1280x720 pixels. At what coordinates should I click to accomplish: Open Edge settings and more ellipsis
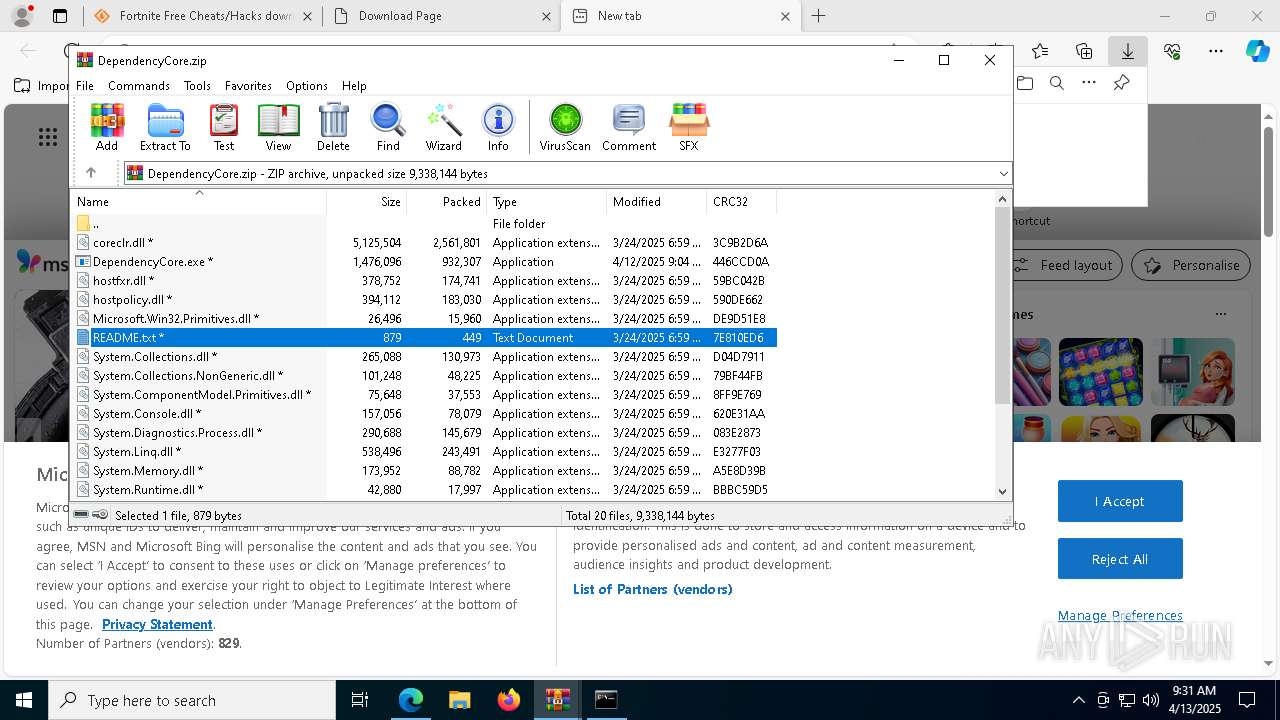(1216, 51)
